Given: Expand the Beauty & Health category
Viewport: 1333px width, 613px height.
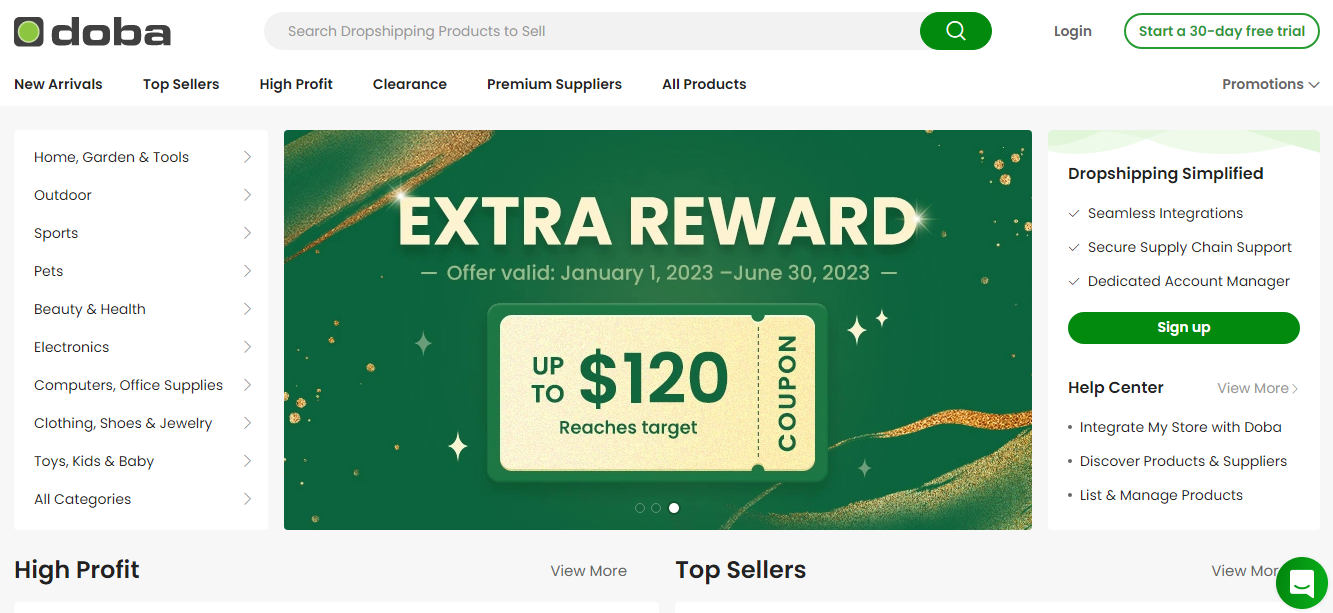Looking at the screenshot, I should tap(247, 309).
